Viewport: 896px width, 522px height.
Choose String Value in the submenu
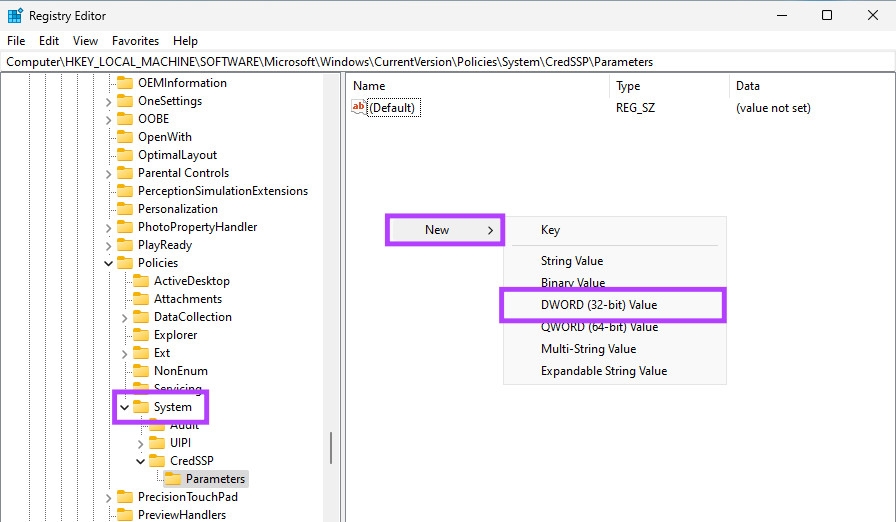click(615, 261)
